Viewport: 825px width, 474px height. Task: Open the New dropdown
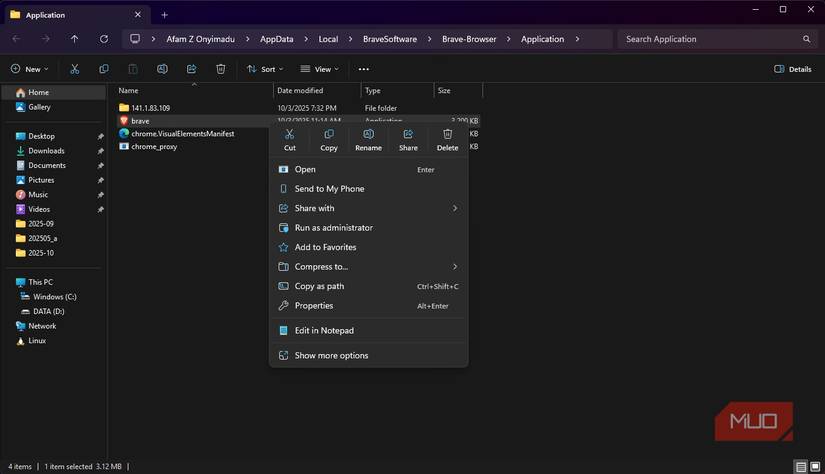pos(30,69)
